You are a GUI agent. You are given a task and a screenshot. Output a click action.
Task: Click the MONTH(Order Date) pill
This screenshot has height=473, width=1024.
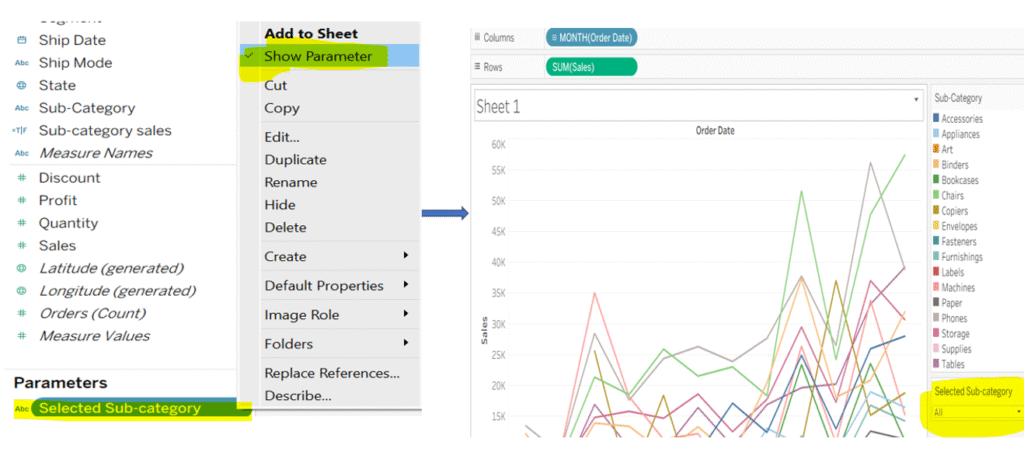click(592, 38)
